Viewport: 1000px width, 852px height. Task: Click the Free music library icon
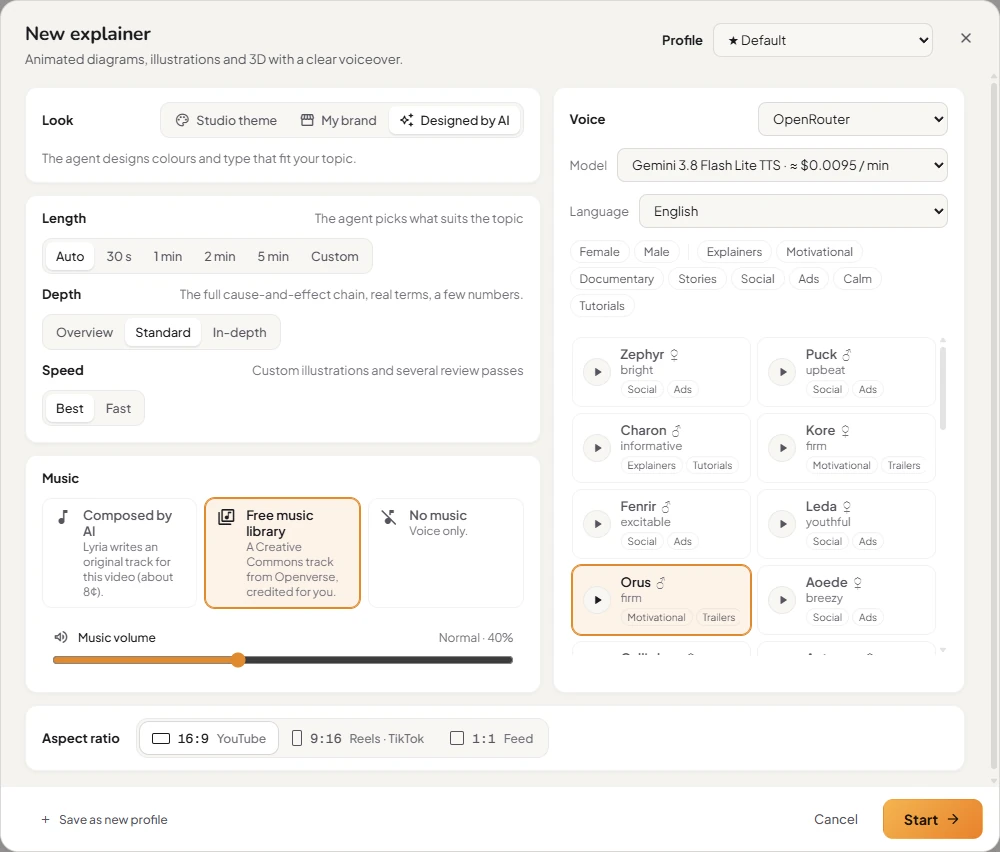click(x=226, y=517)
